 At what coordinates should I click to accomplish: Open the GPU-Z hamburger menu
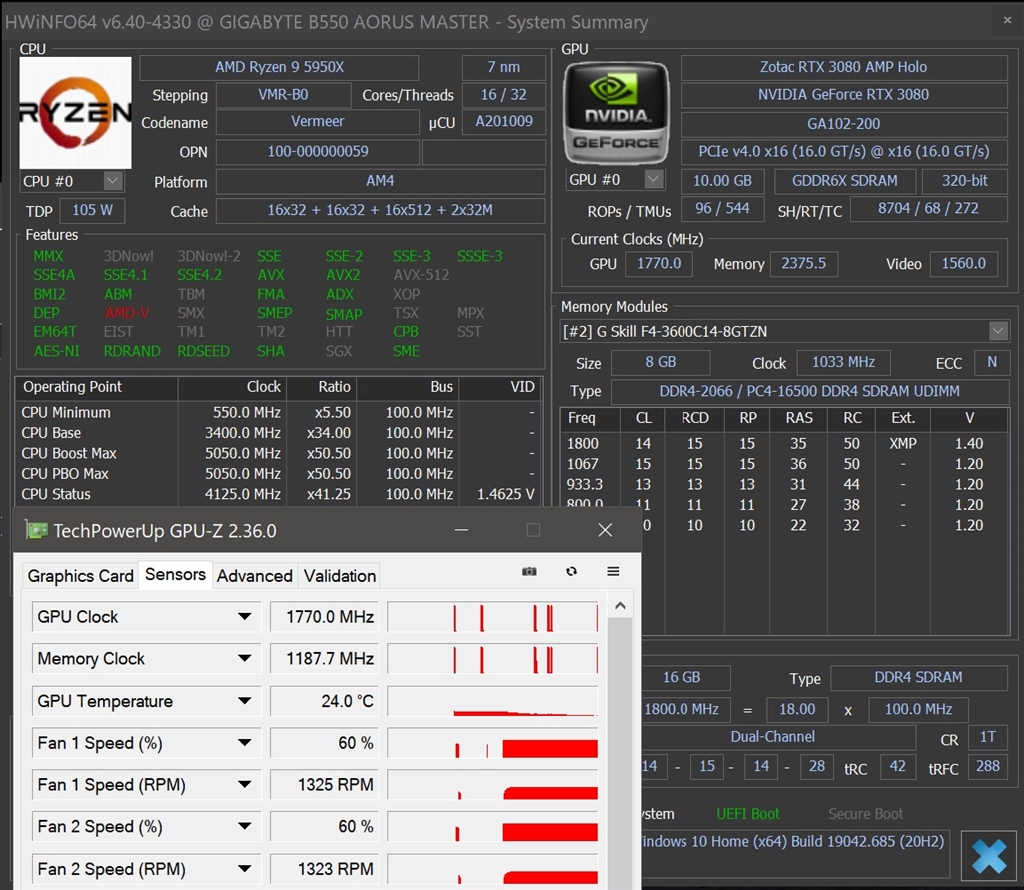pos(613,571)
